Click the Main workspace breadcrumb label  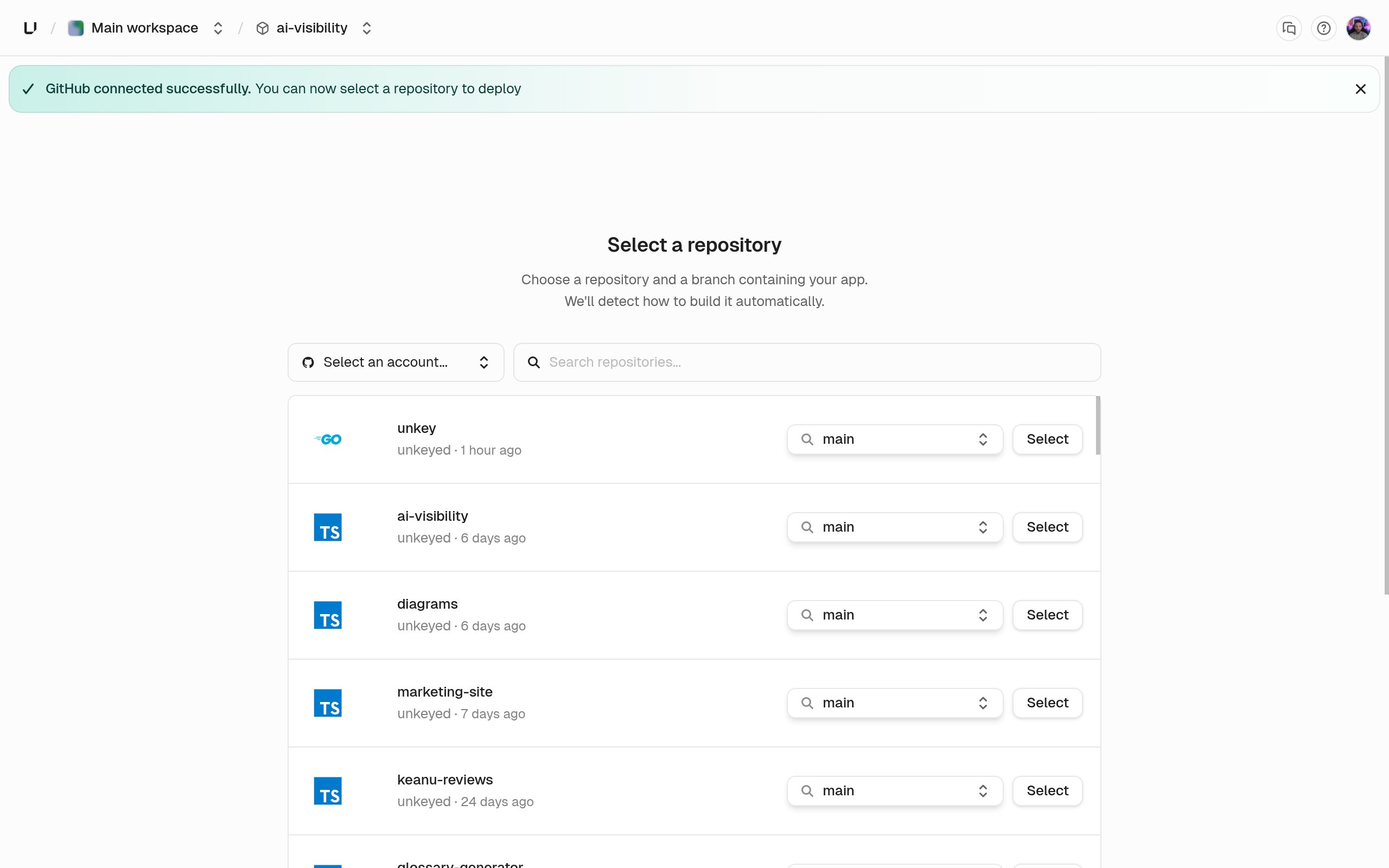point(145,28)
